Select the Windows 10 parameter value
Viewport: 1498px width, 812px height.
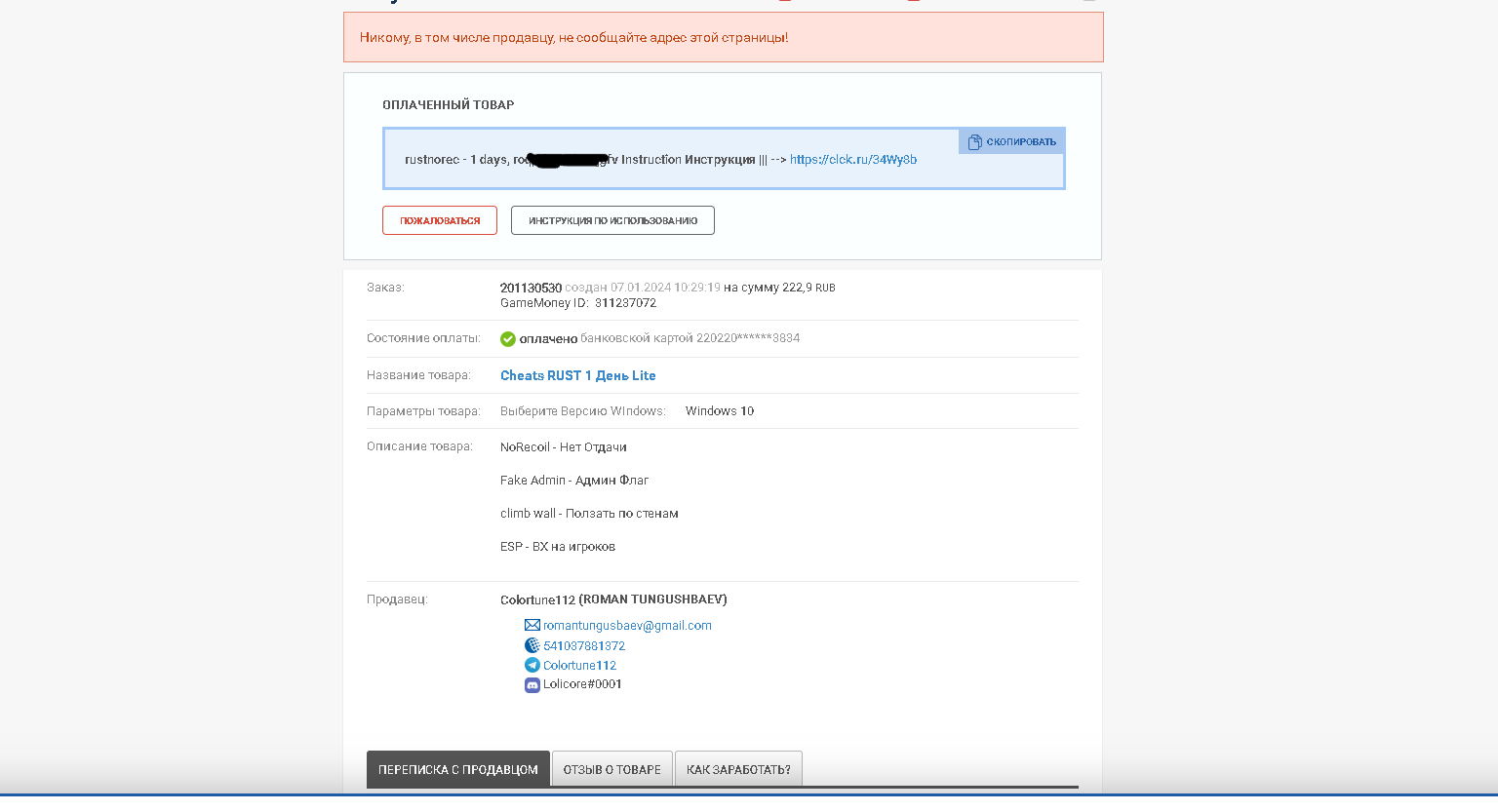[x=720, y=411]
